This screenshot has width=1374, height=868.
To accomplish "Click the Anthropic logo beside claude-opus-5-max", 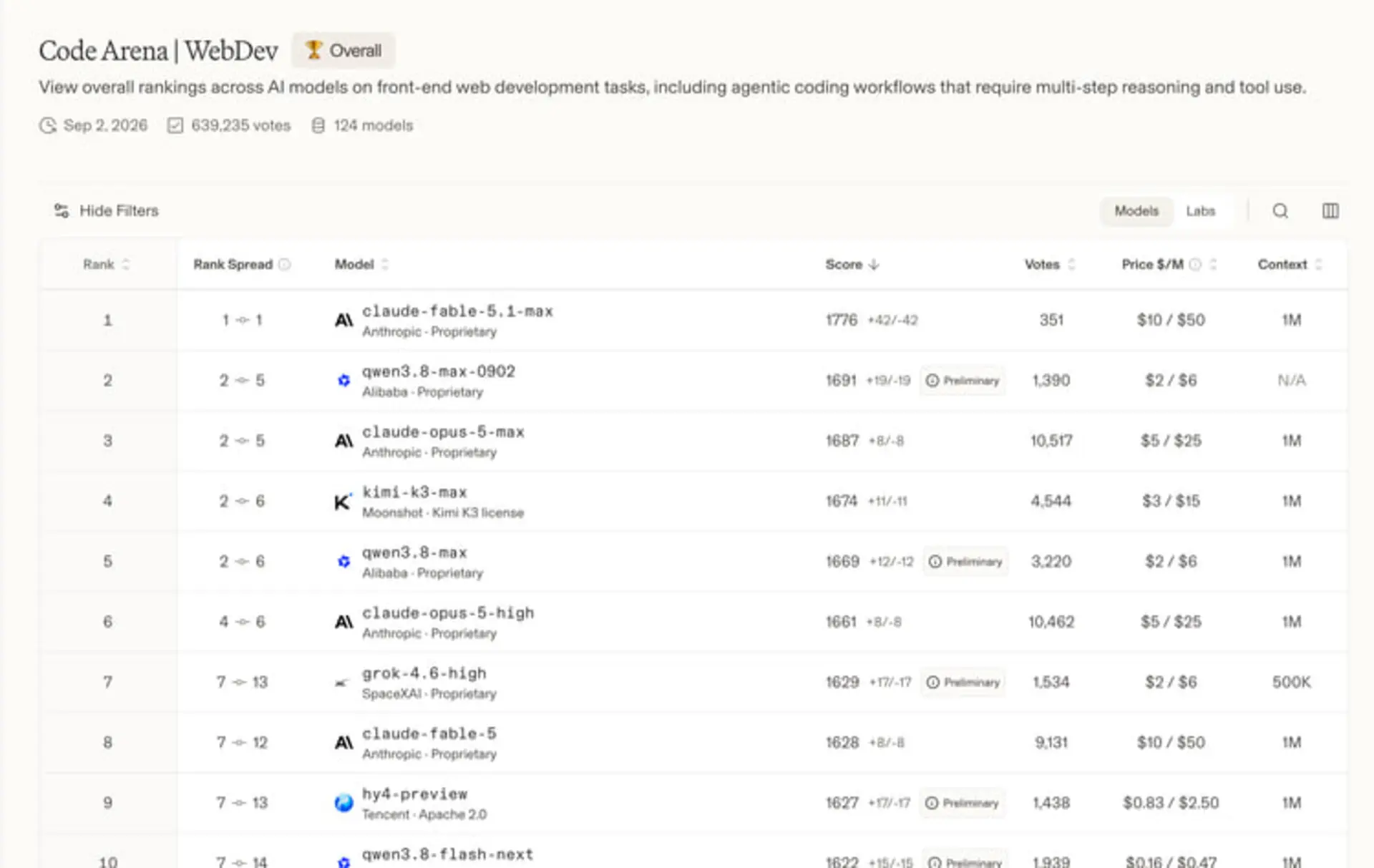I will (x=343, y=441).
